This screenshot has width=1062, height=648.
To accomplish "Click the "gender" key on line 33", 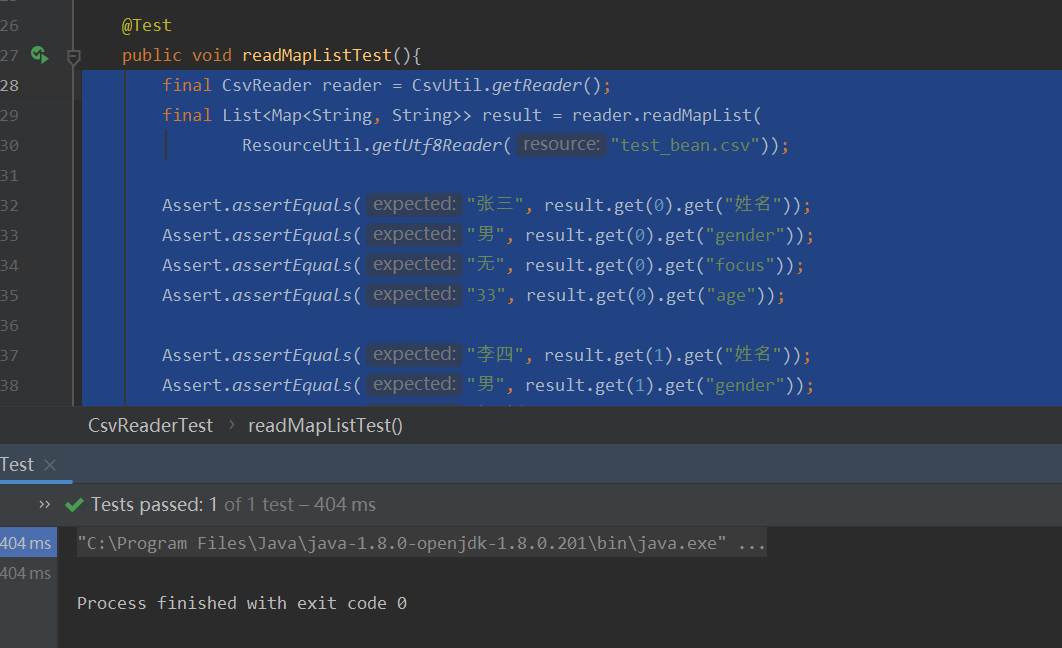I will click(744, 235).
